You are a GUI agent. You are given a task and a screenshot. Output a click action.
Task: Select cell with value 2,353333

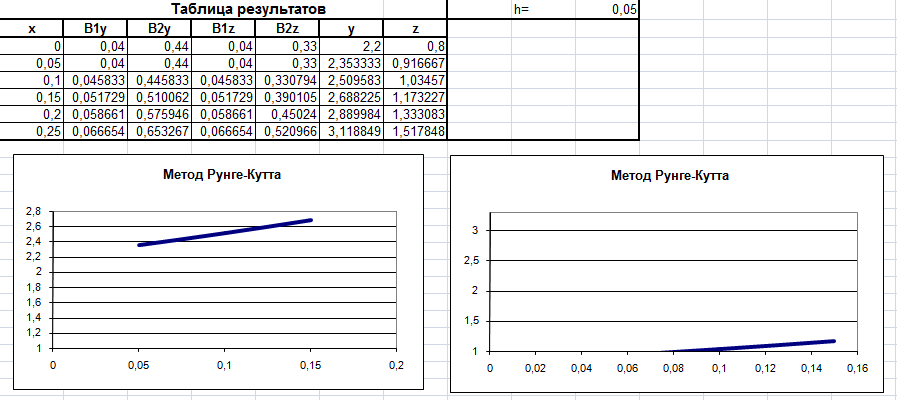point(351,63)
